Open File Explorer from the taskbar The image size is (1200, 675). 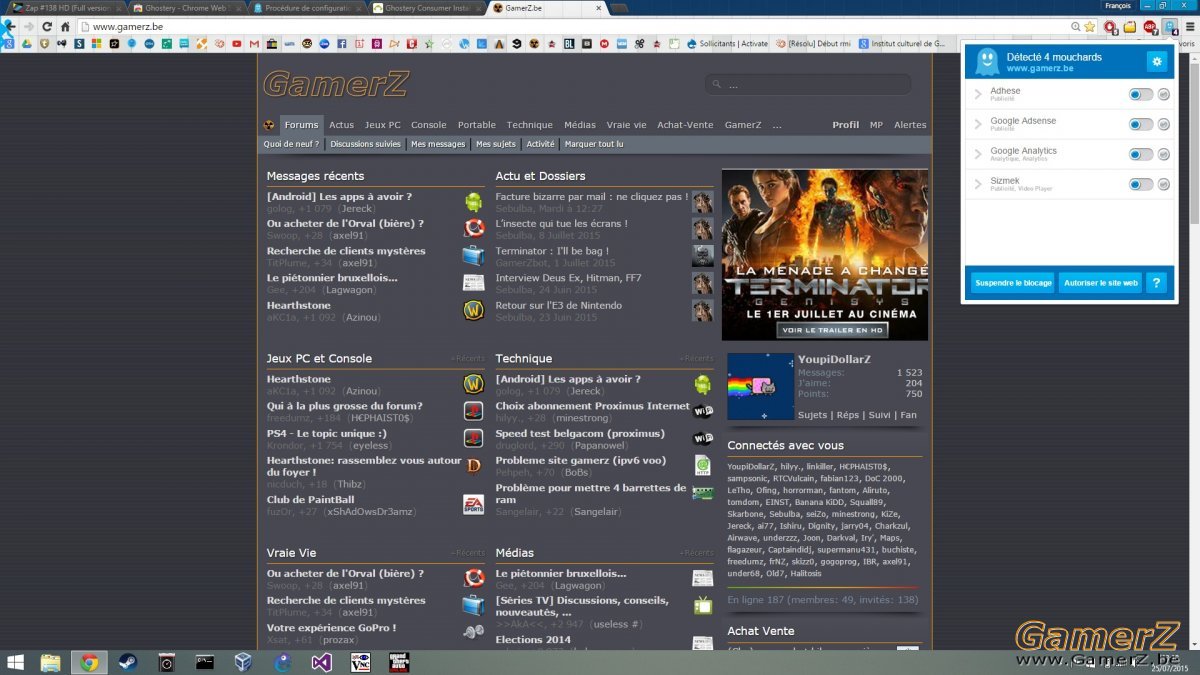[x=50, y=662]
